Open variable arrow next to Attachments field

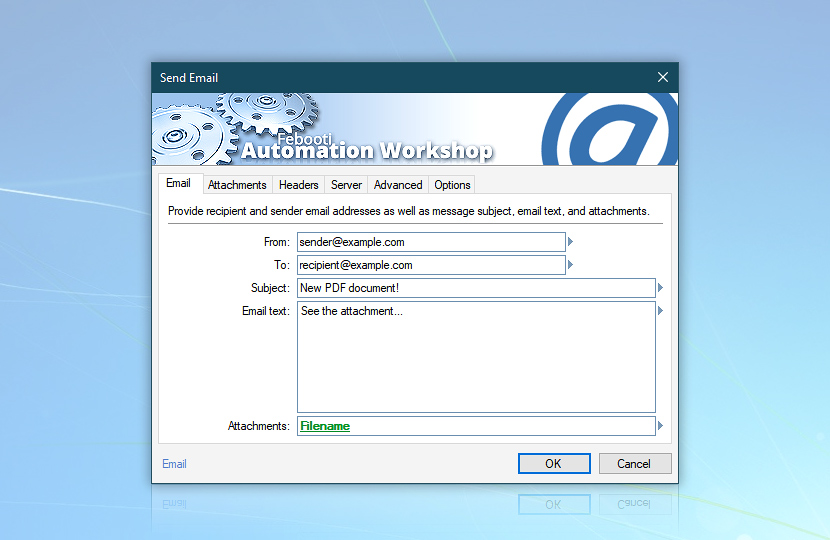(660, 426)
